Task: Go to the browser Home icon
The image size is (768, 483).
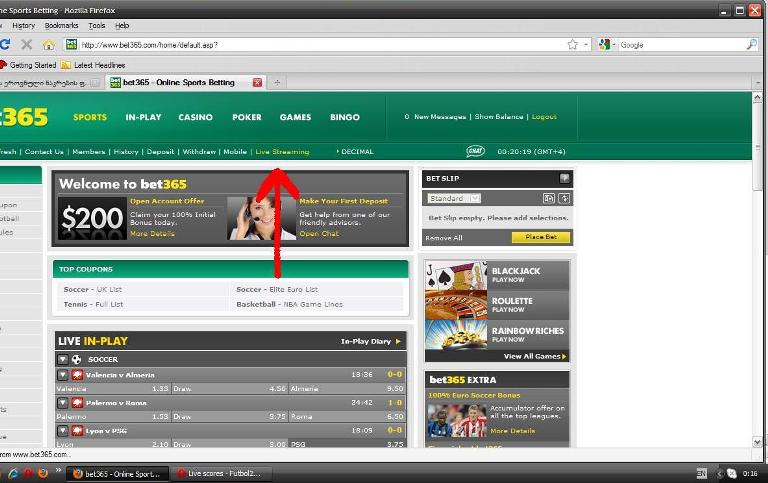Action: [48, 45]
